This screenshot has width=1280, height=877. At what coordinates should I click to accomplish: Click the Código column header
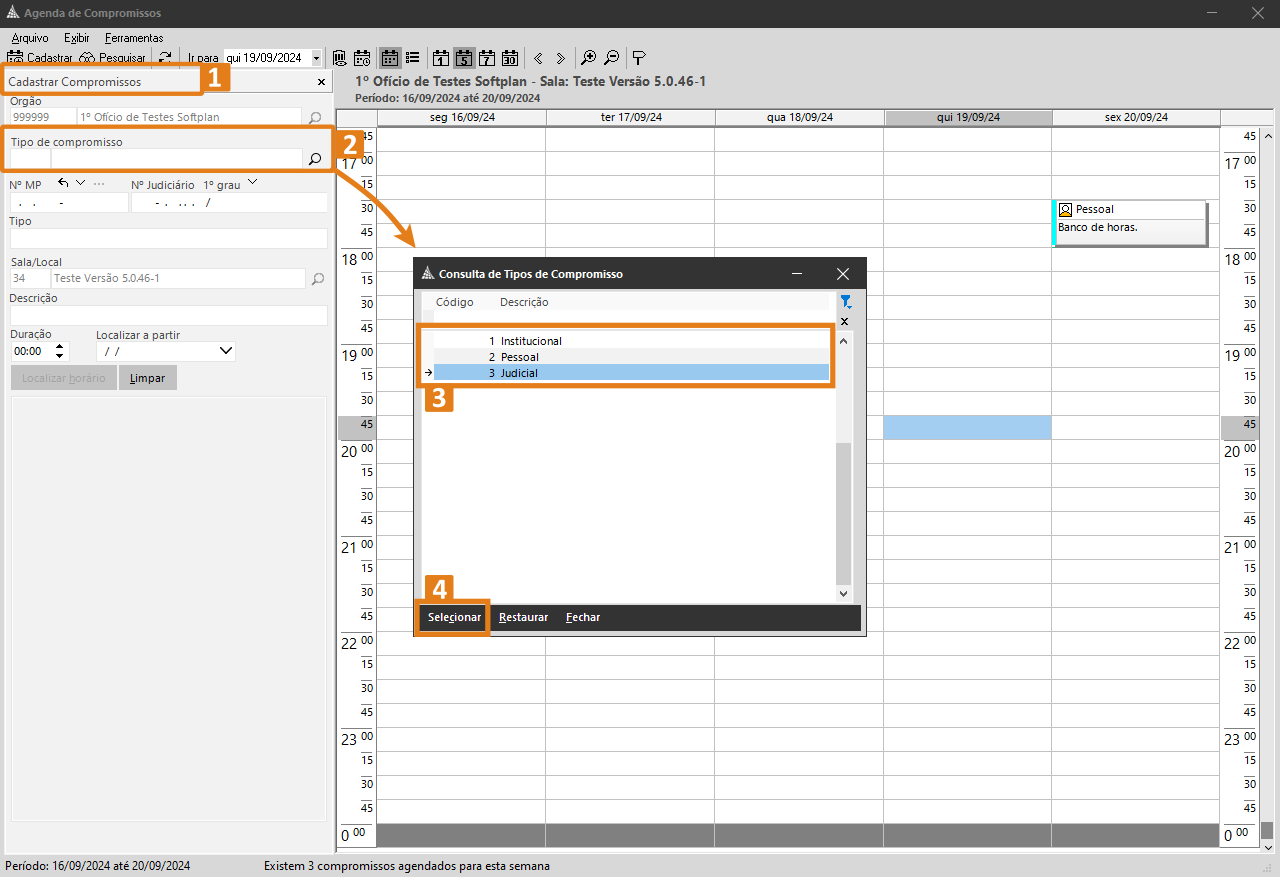[454, 302]
